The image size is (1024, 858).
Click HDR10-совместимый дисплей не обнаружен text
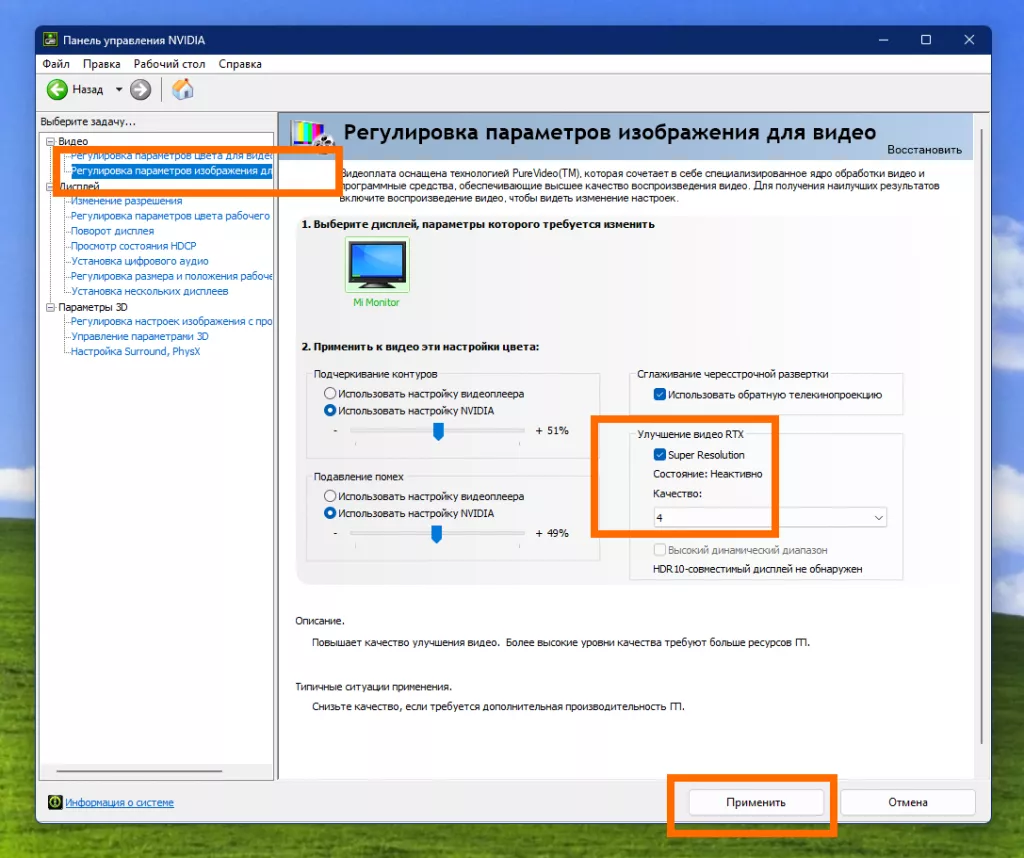pos(758,569)
